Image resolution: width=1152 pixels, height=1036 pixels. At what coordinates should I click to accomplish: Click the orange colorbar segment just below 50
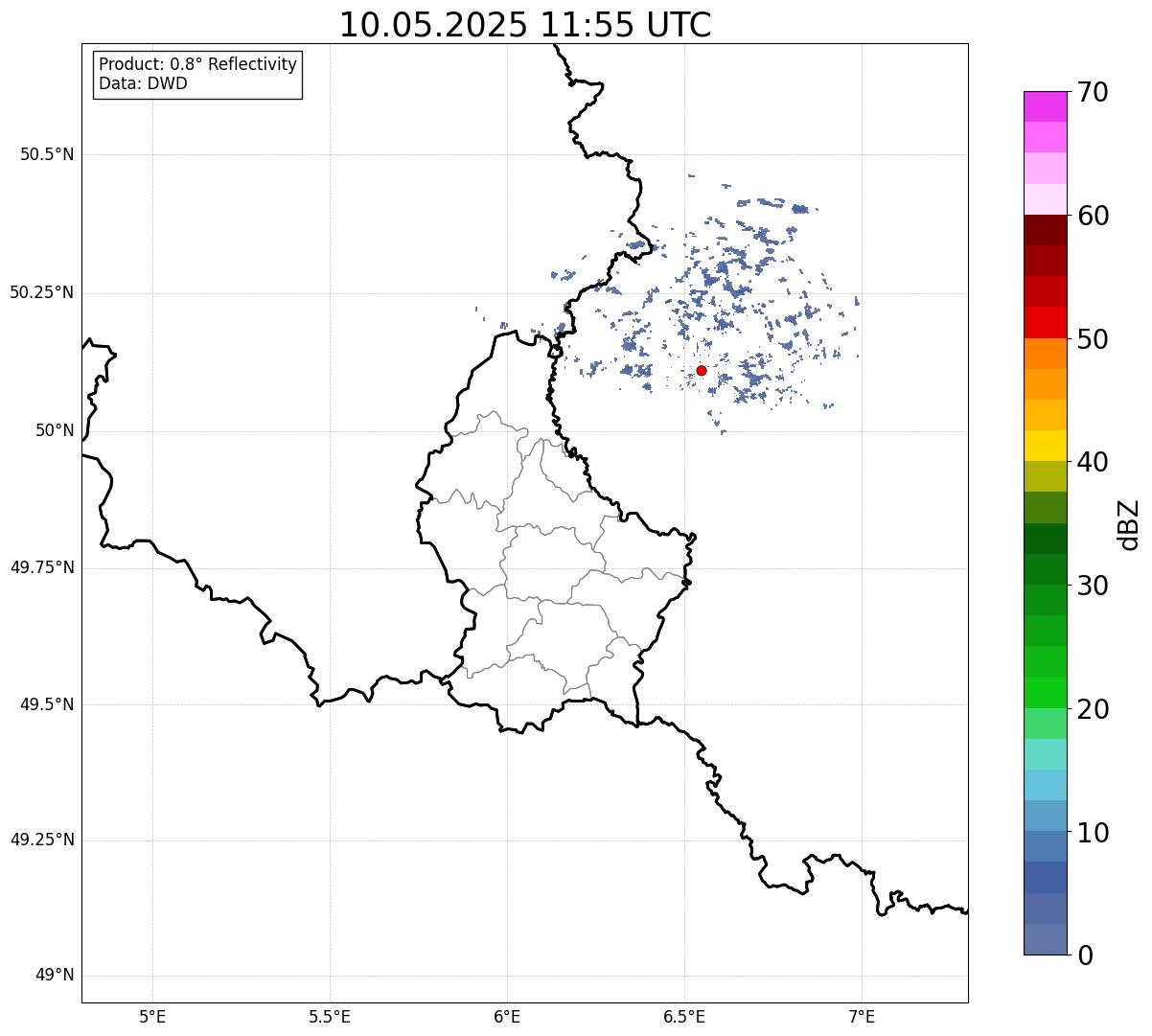[x=1045, y=354]
